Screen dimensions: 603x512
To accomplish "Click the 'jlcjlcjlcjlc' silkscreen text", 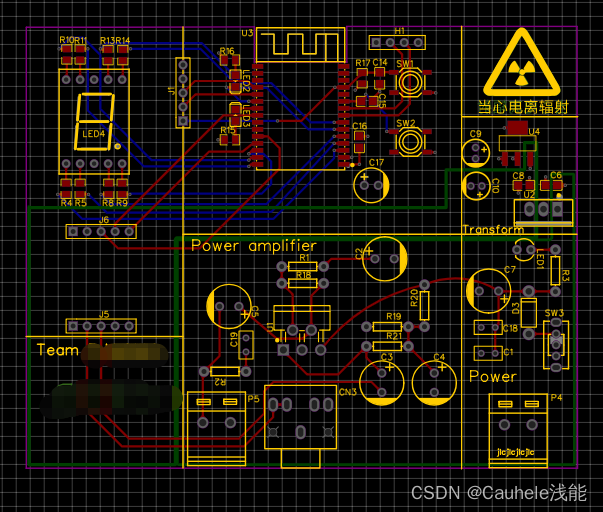I will tap(516, 452).
